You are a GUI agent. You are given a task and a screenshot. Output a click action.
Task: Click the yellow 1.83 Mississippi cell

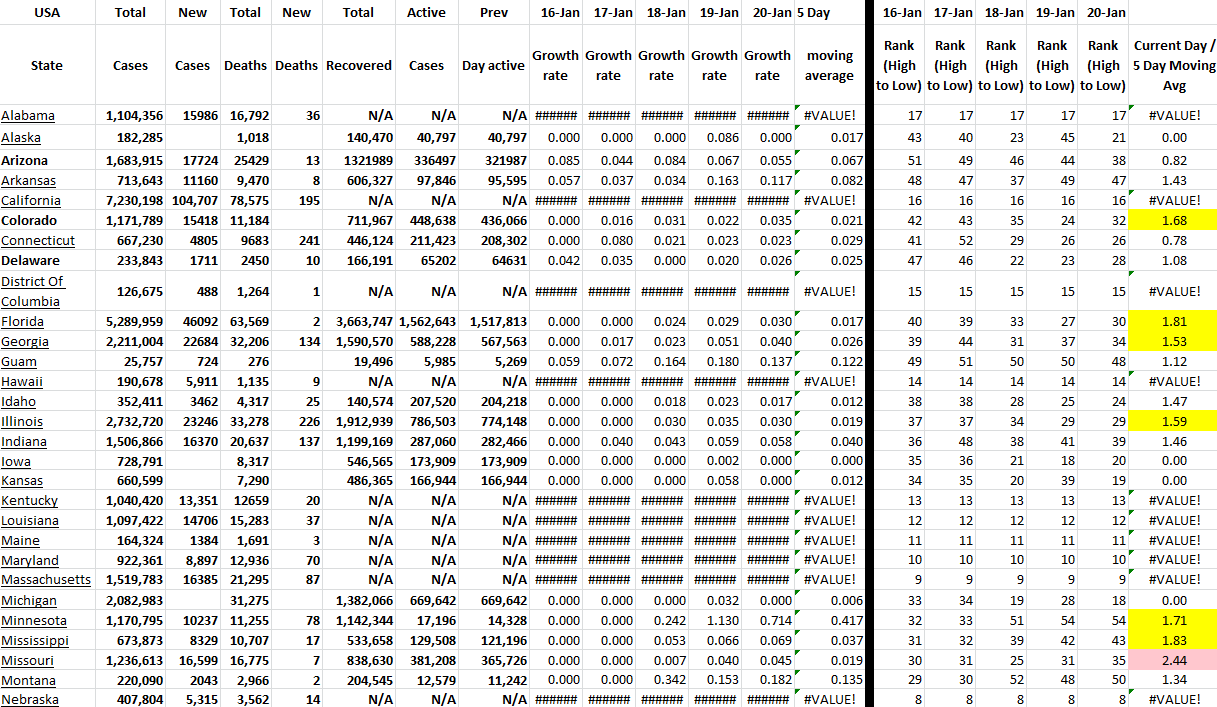tap(1174, 641)
